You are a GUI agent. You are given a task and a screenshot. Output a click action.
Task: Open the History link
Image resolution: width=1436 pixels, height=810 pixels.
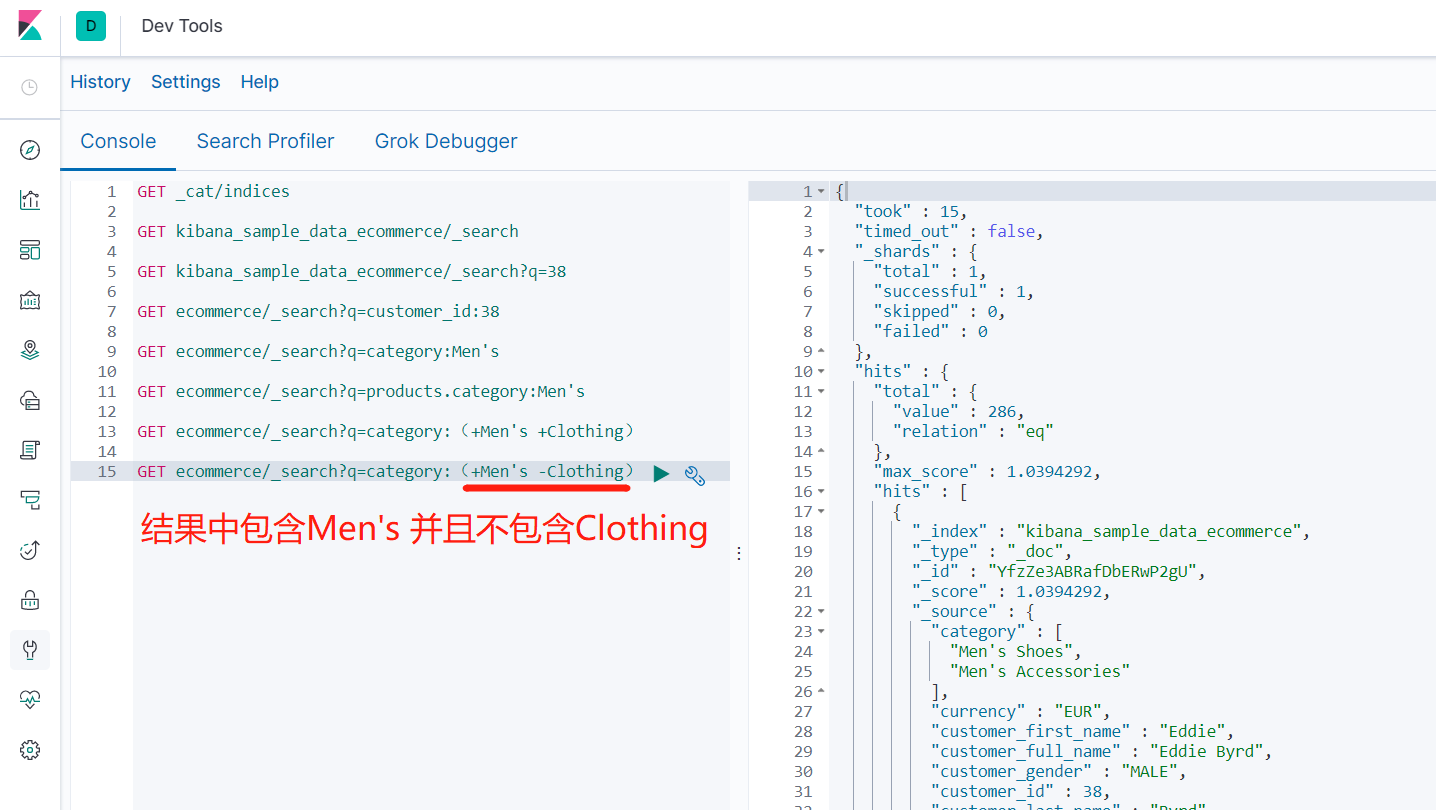click(100, 82)
